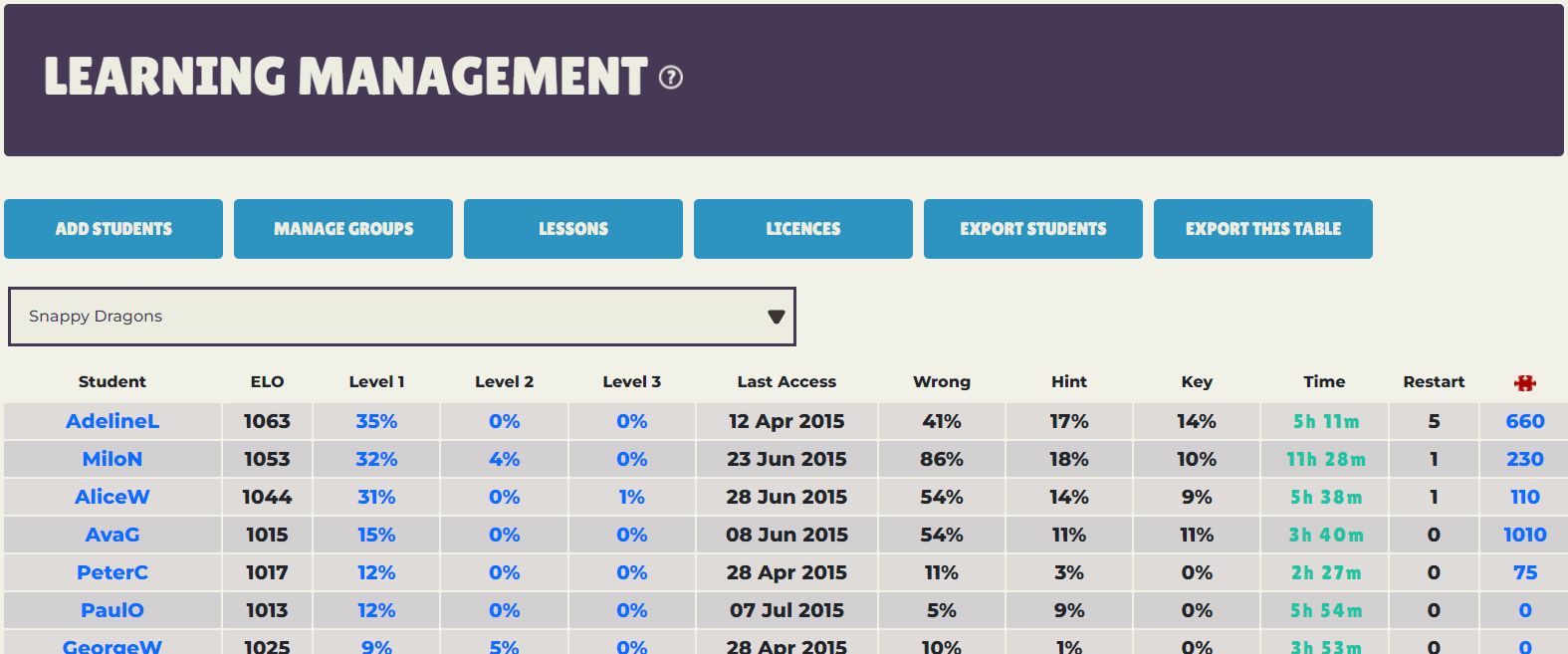
Task: Click Export Students button
Action: (1033, 229)
